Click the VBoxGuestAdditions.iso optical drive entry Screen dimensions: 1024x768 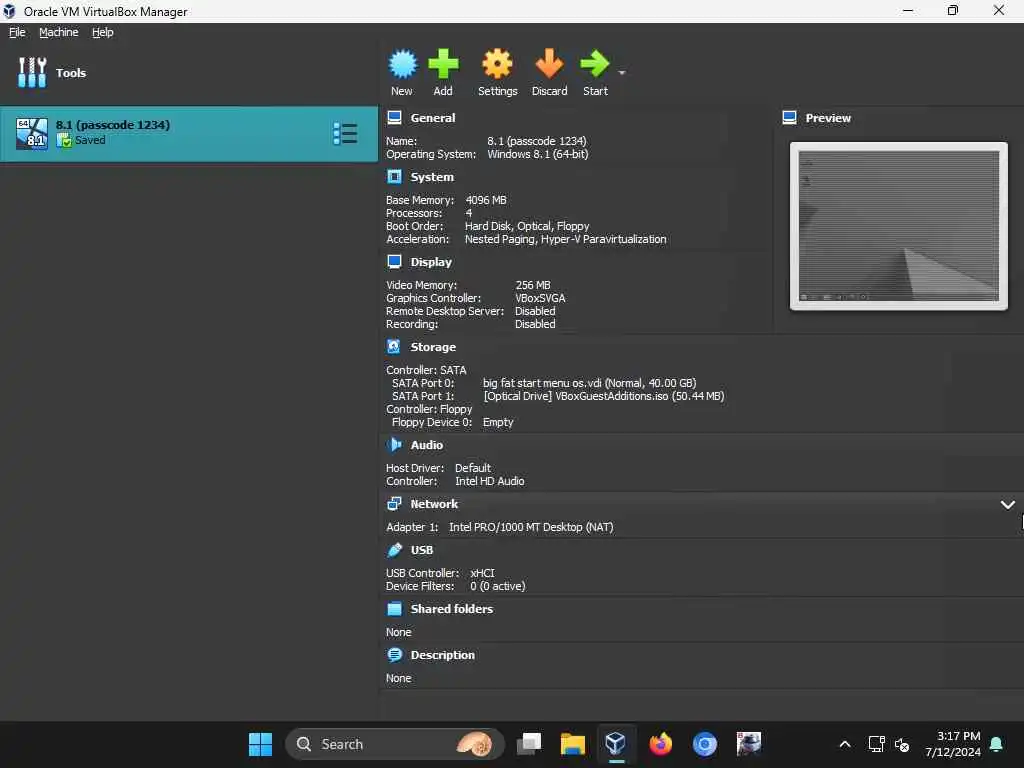[x=603, y=396]
